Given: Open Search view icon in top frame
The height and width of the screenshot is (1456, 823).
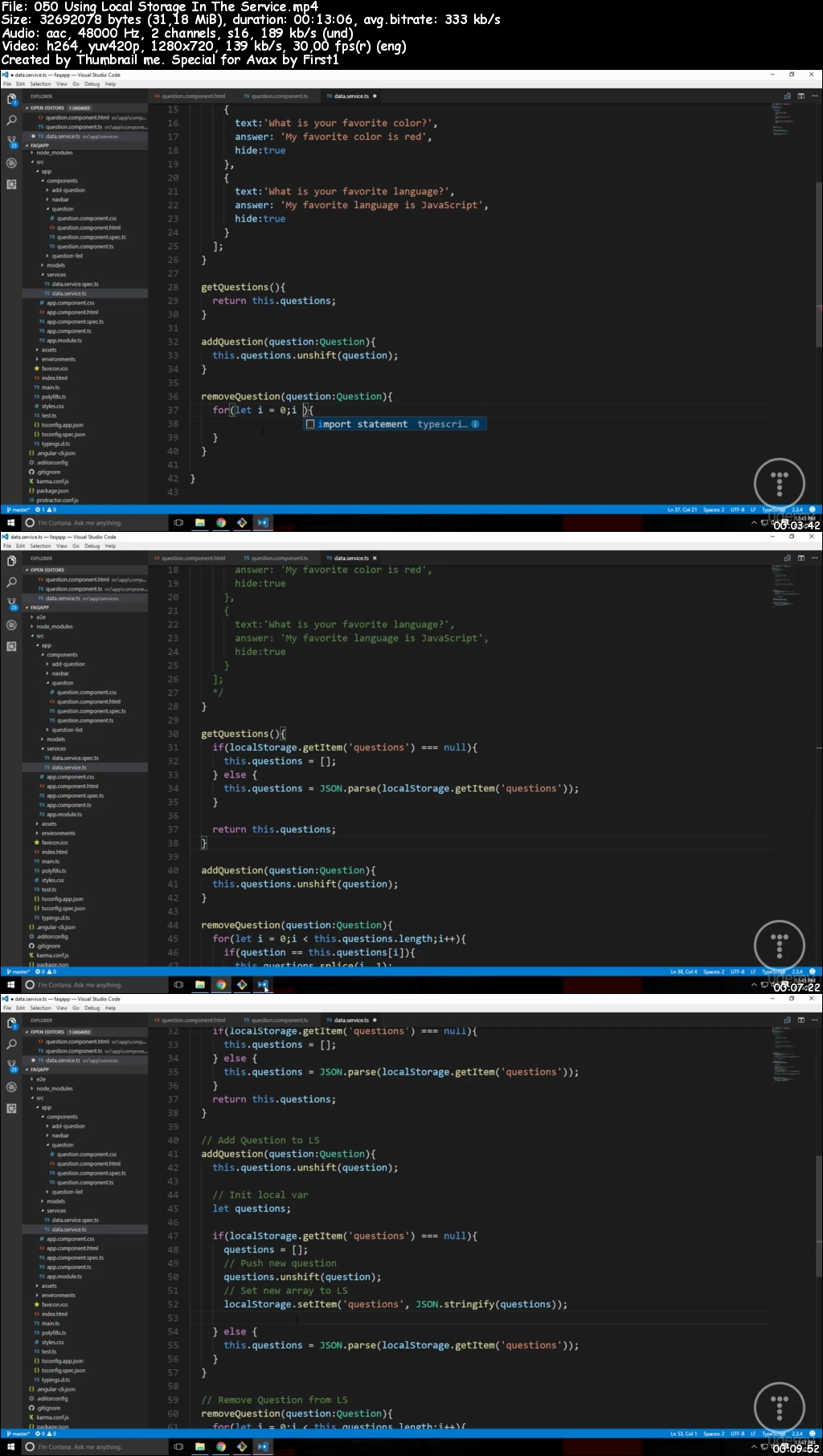Looking at the screenshot, I should (x=11, y=121).
